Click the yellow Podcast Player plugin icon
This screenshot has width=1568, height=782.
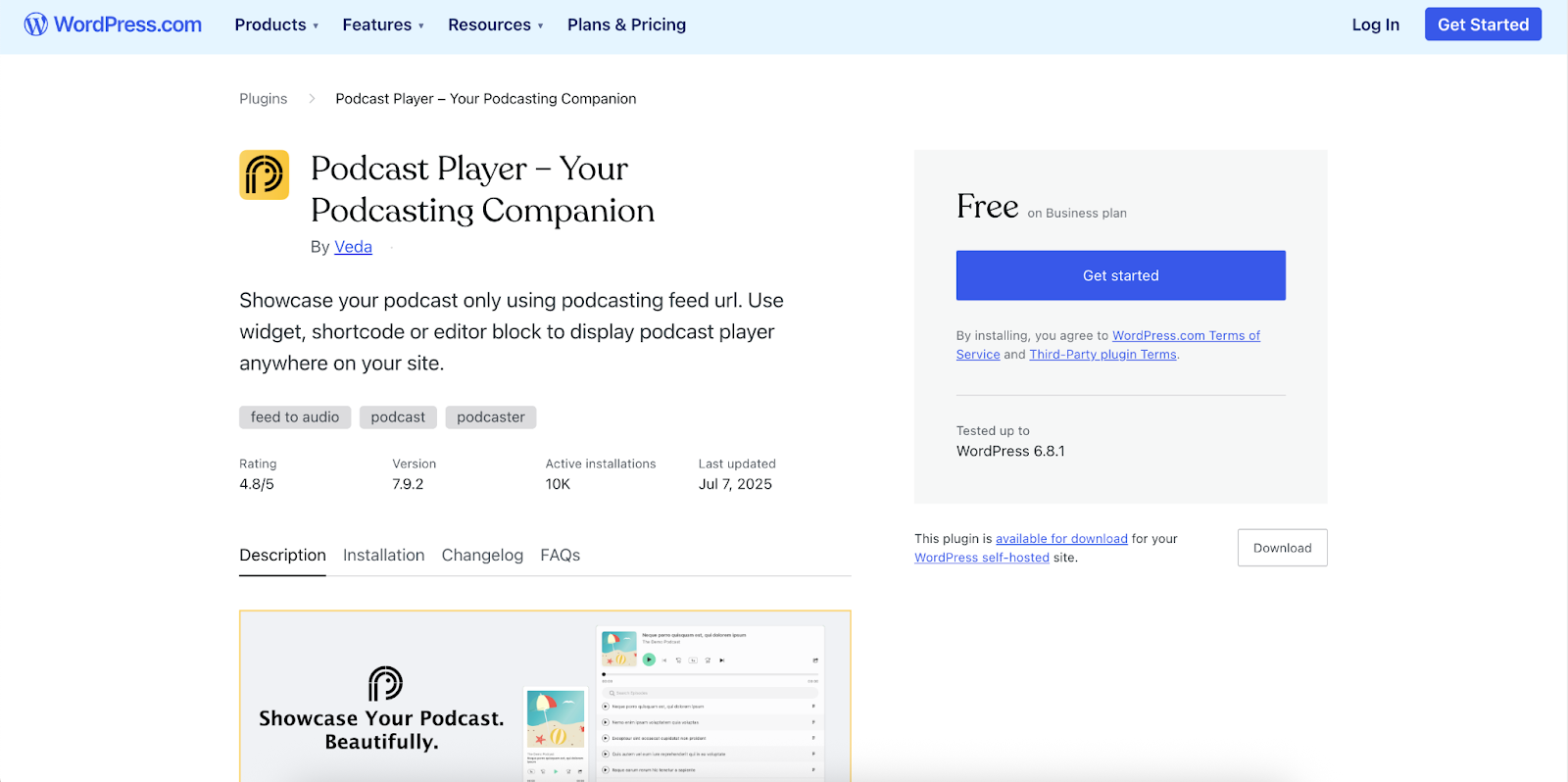264,174
